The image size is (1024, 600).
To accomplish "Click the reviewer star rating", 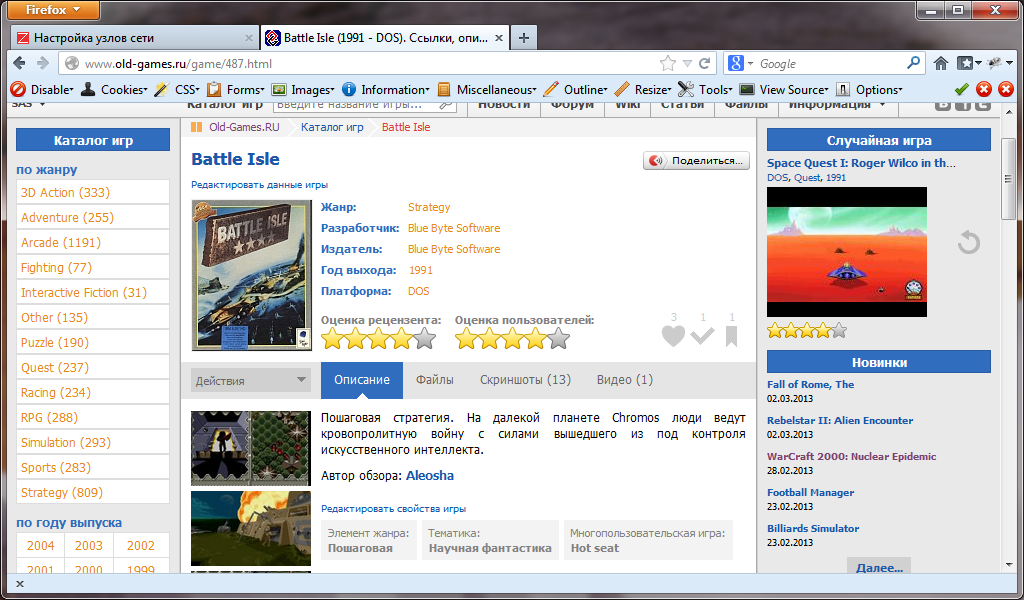I will pyautogui.click(x=379, y=338).
